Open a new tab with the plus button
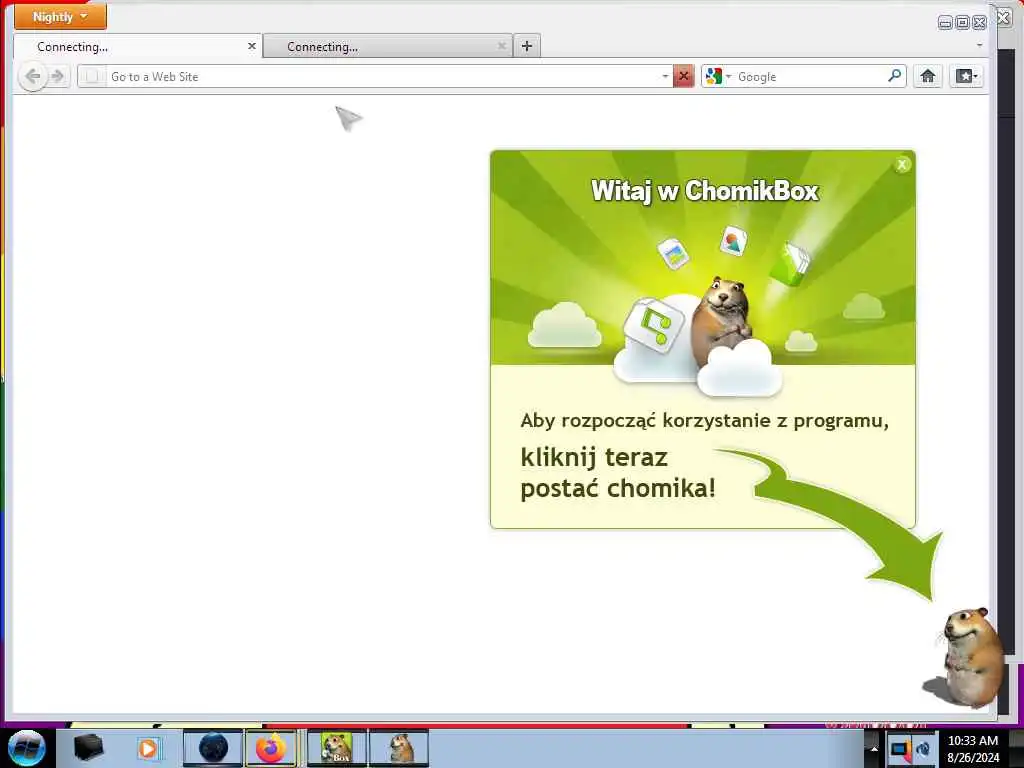Viewport: 1024px width, 768px height. 527,46
